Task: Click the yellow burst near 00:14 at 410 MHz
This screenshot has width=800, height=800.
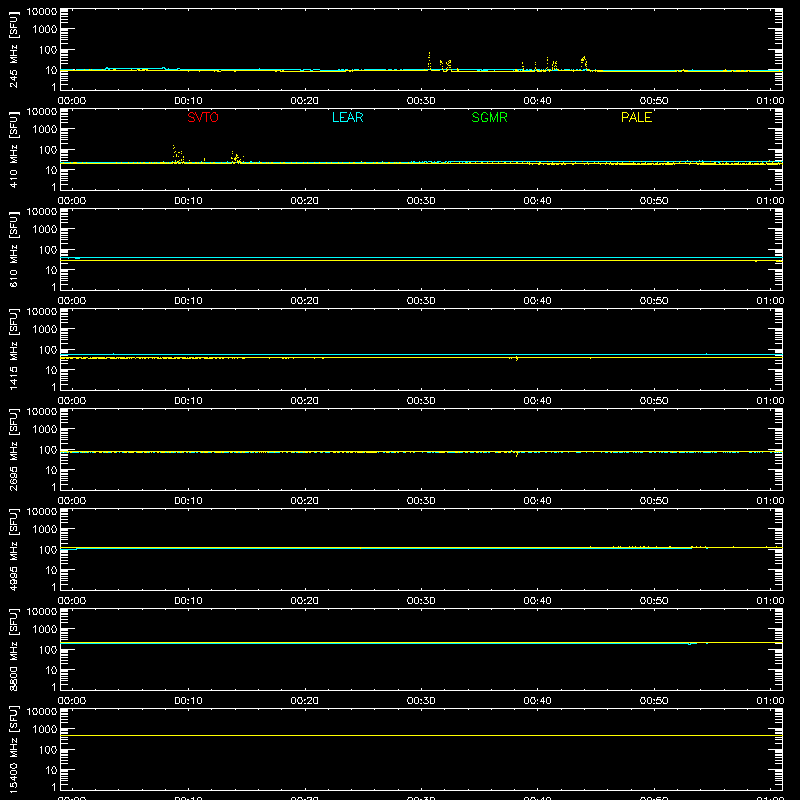Action: coord(236,157)
